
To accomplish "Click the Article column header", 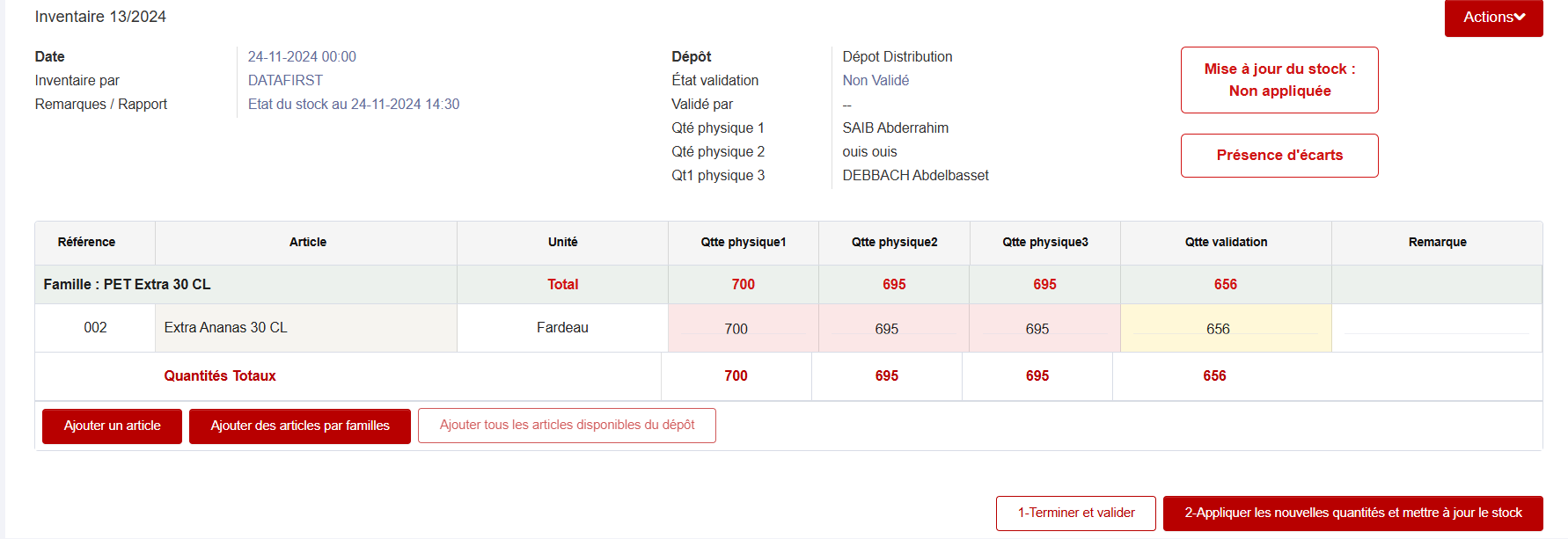I will 307,243.
